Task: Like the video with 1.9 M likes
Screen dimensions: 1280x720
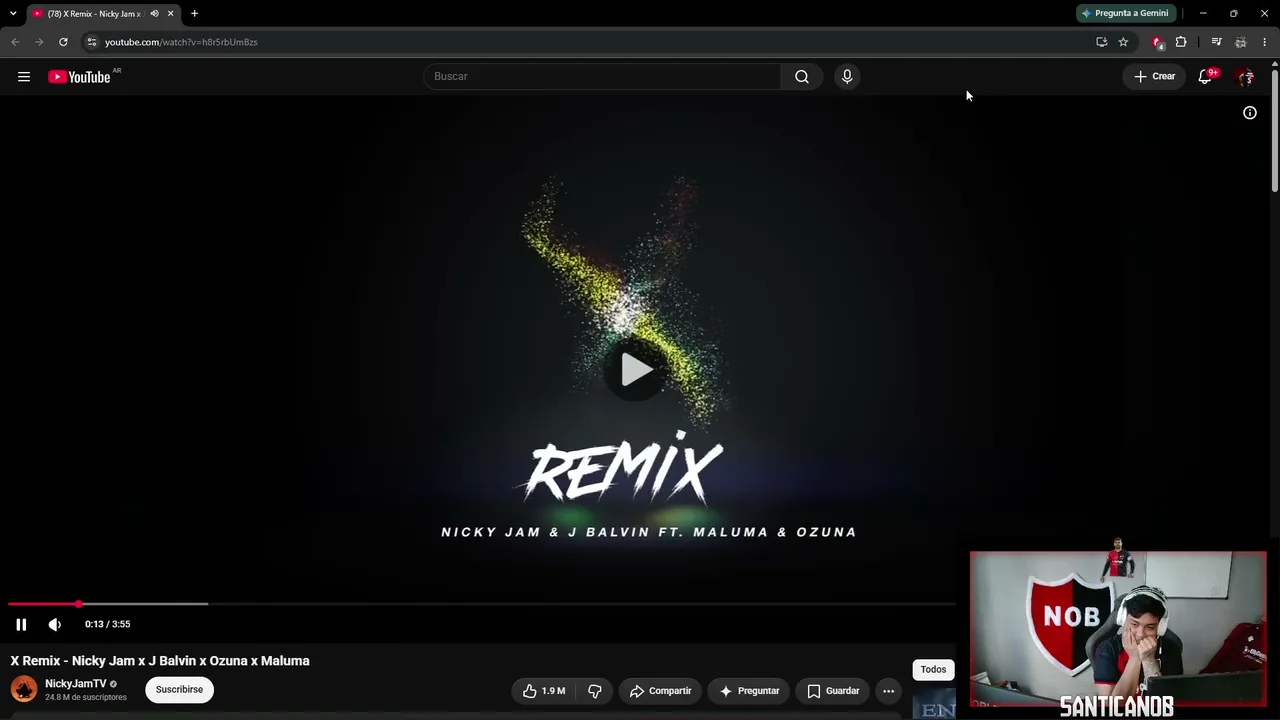Action: (x=544, y=691)
